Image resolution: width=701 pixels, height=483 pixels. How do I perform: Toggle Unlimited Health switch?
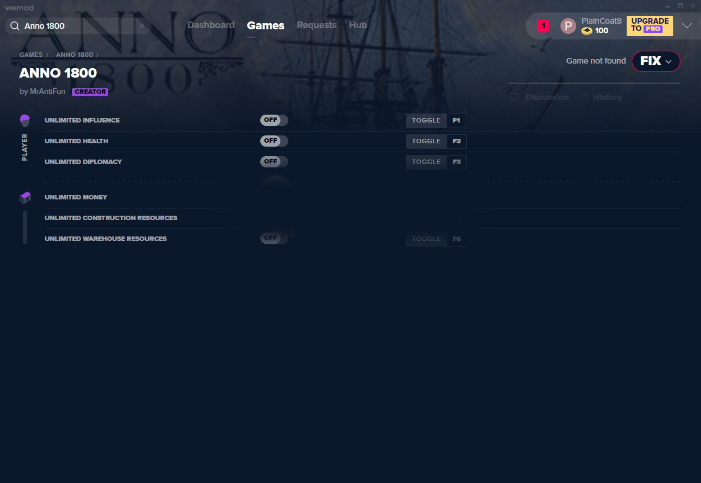pos(274,141)
